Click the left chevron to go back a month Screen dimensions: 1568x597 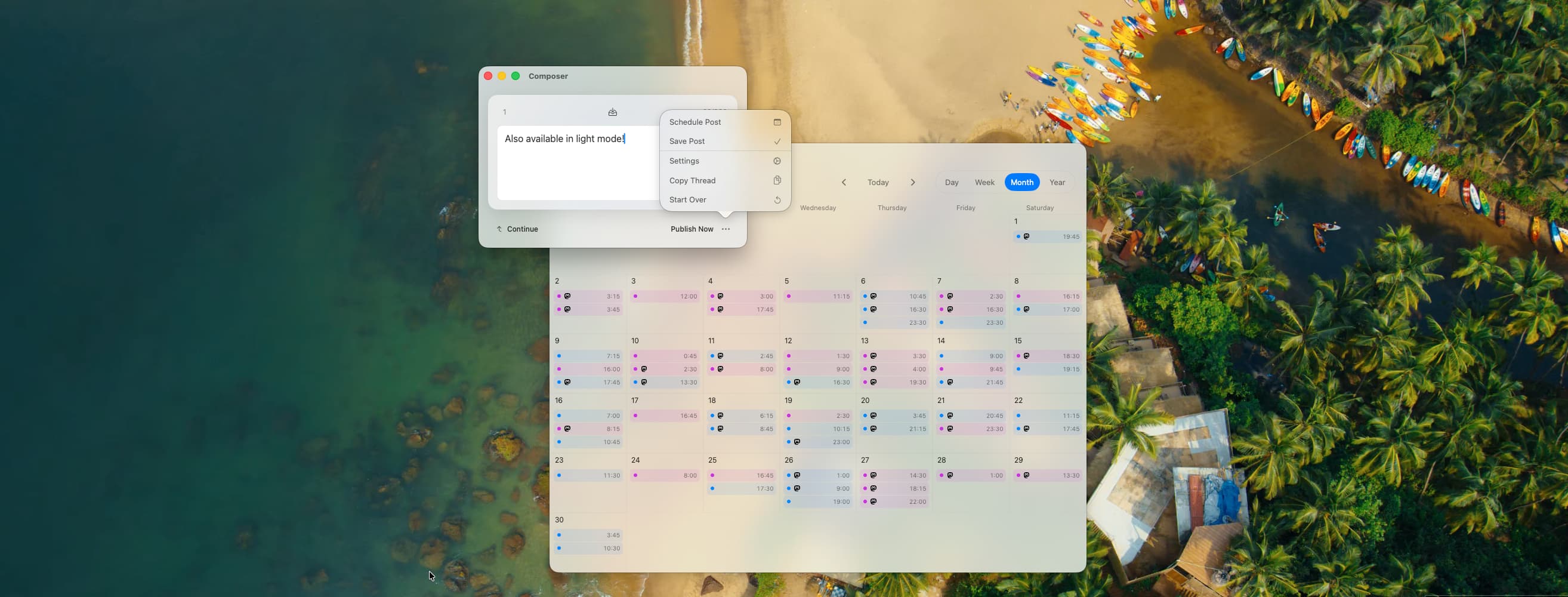[844, 181]
